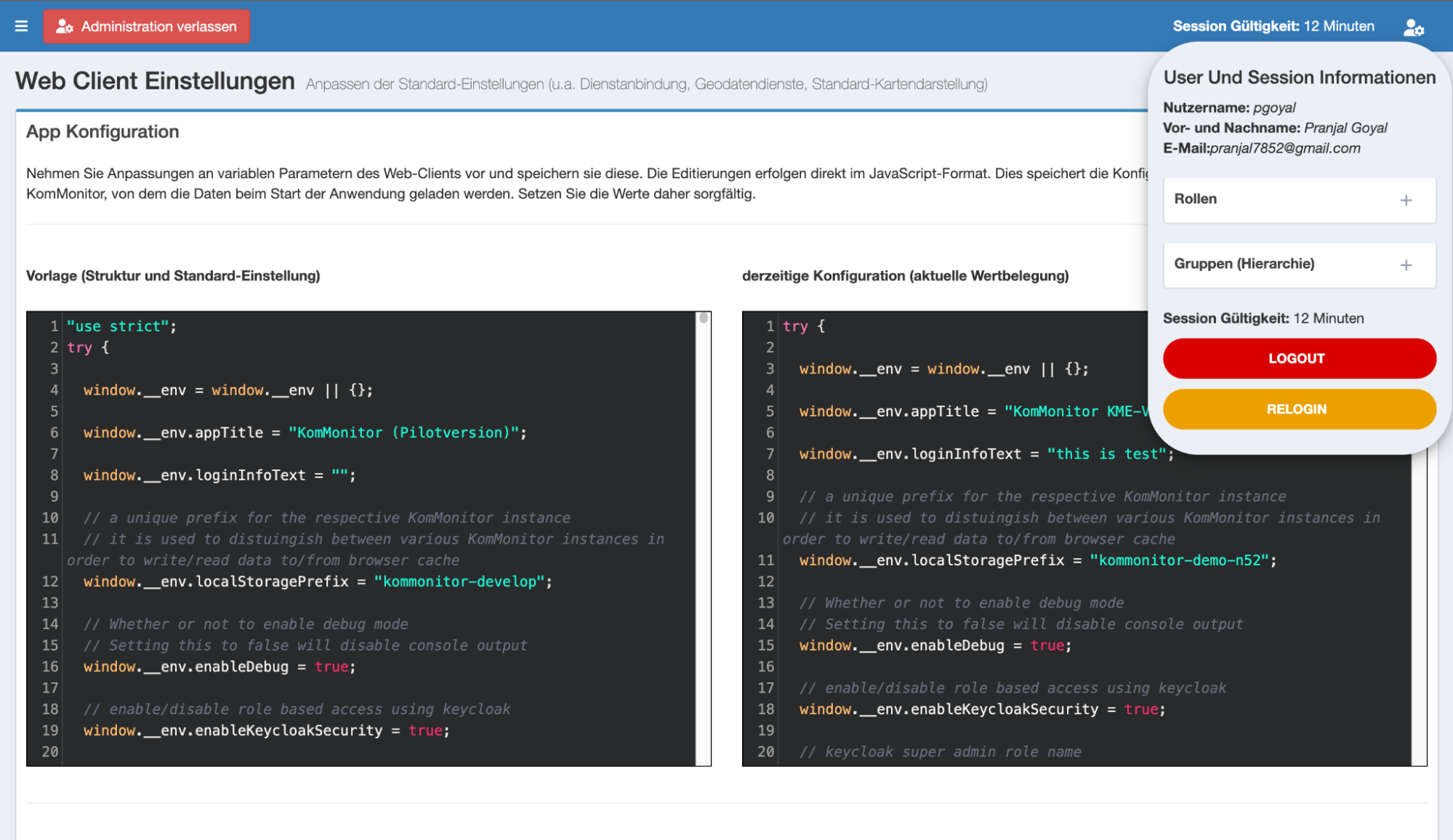Click the LOGOUT button
This screenshot has width=1453, height=840.
pyautogui.click(x=1299, y=358)
